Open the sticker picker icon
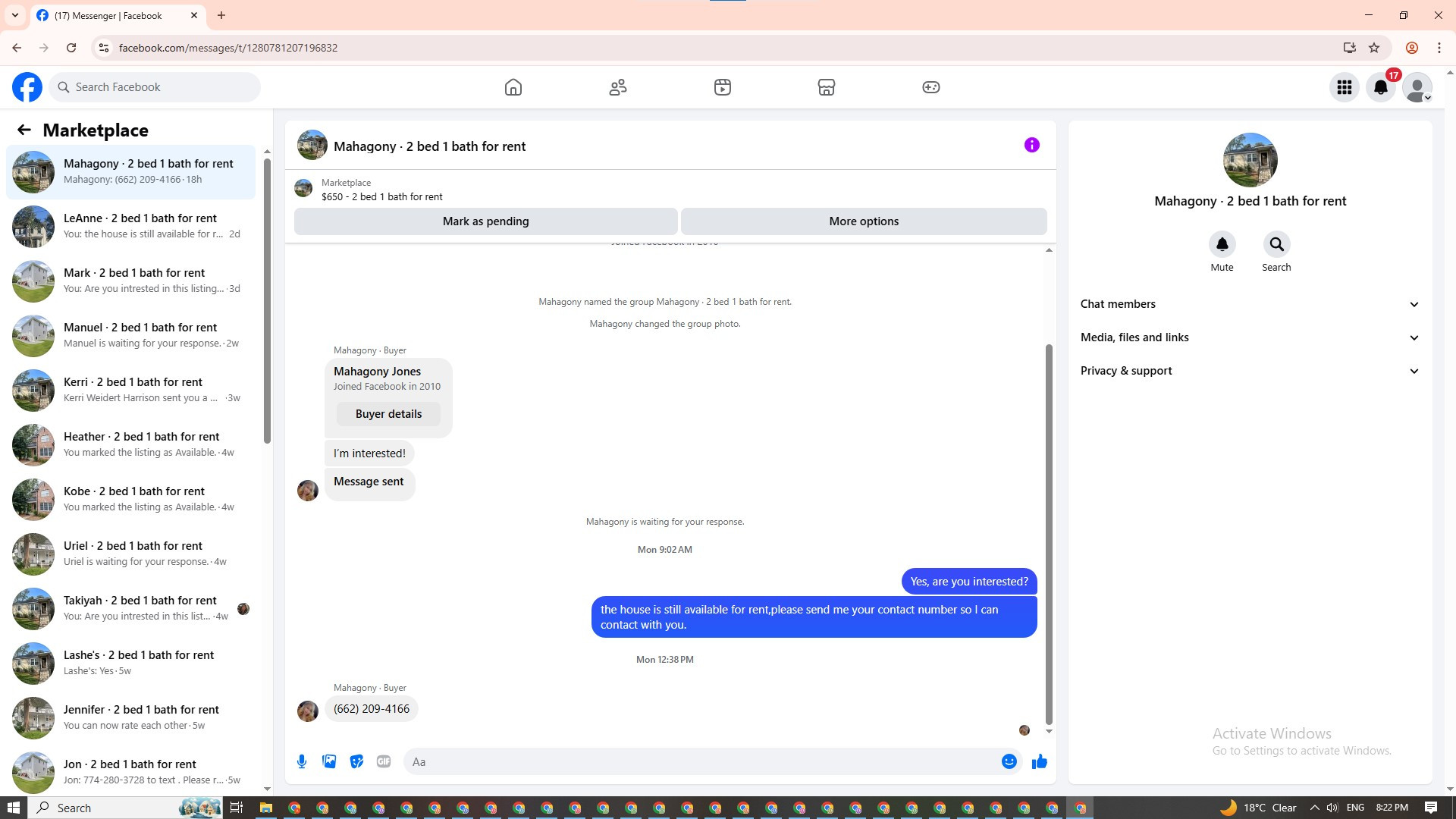This screenshot has width=1456, height=819. 356,761
